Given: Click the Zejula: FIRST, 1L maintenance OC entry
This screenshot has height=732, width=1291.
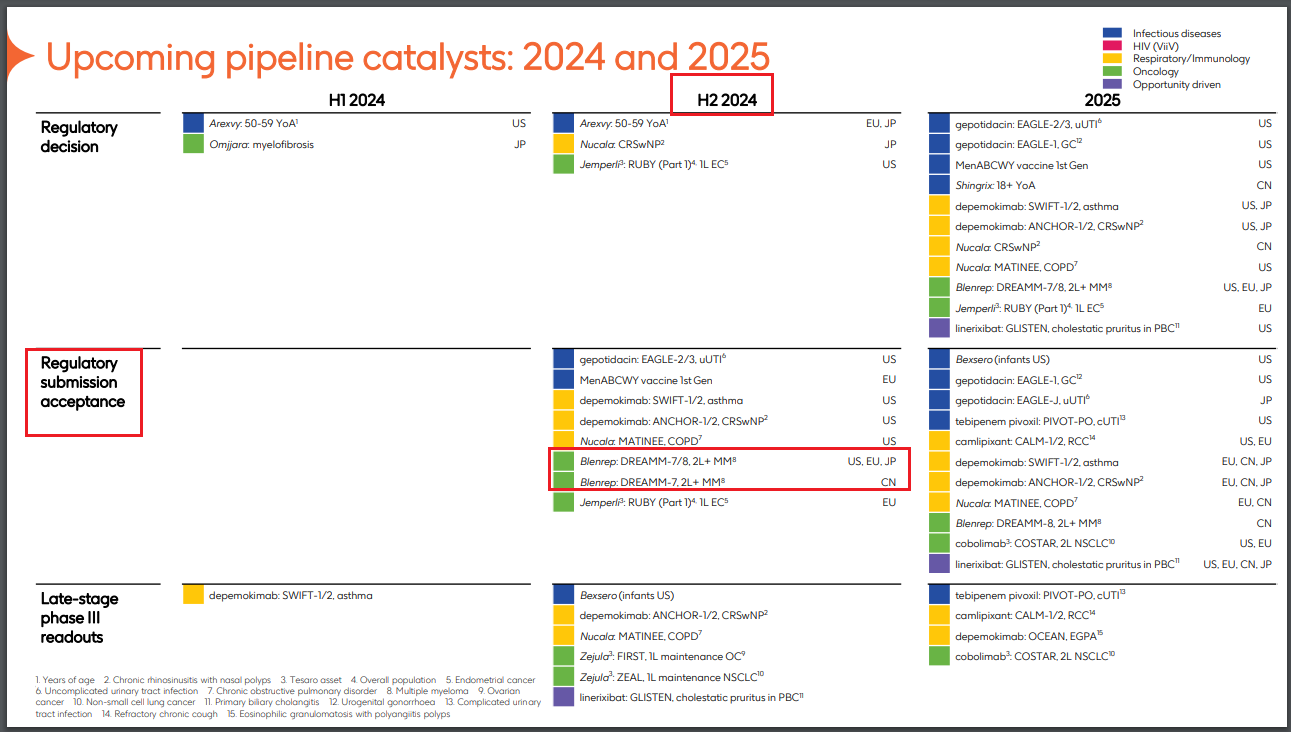Looking at the screenshot, I should click(663, 656).
